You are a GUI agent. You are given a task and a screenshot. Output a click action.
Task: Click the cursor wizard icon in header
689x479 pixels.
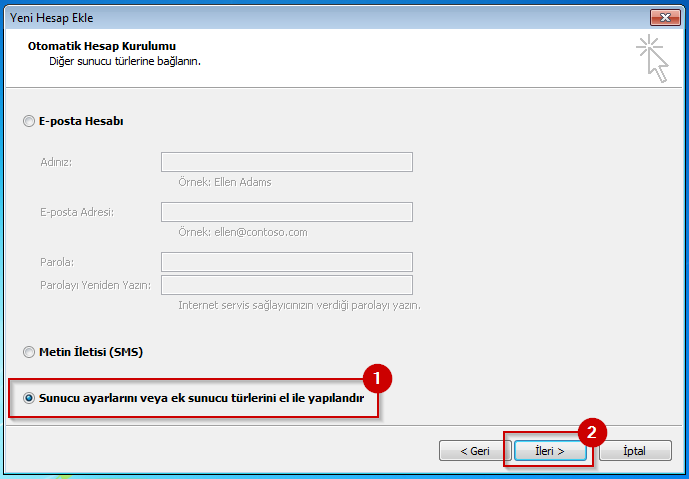tap(651, 57)
